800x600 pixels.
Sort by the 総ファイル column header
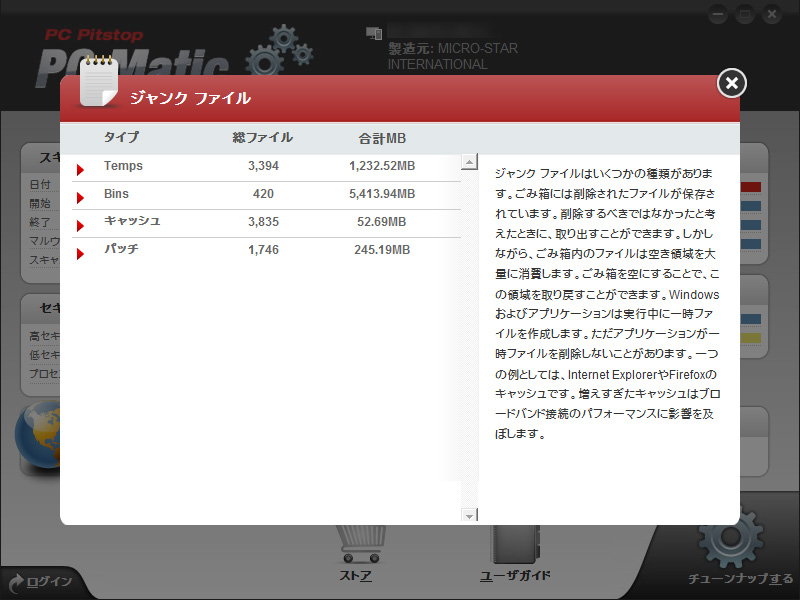click(x=262, y=138)
